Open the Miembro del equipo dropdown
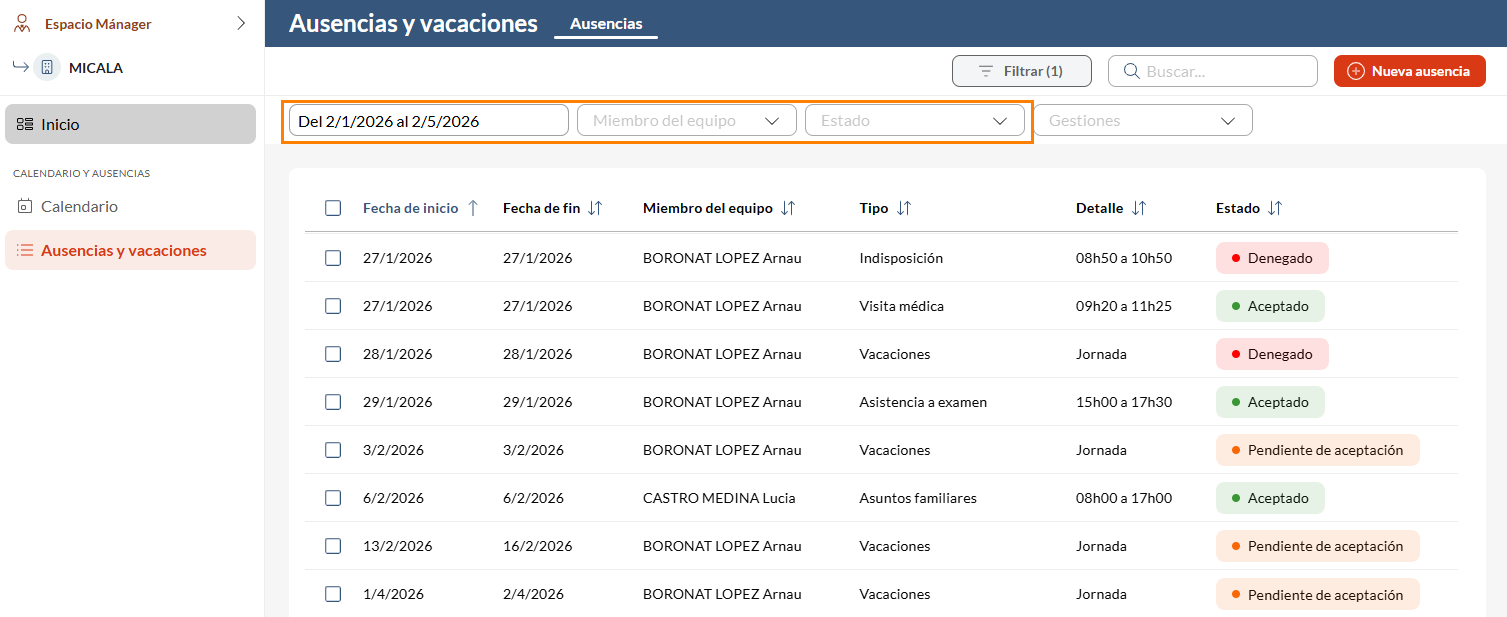The height and width of the screenshot is (617, 1507). (686, 121)
